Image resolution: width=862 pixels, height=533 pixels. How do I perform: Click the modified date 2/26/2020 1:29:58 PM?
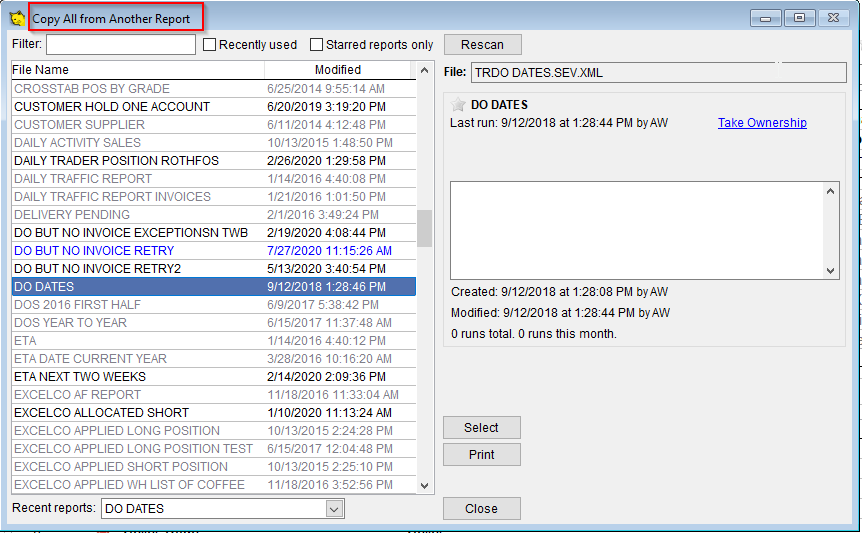[x=327, y=160]
